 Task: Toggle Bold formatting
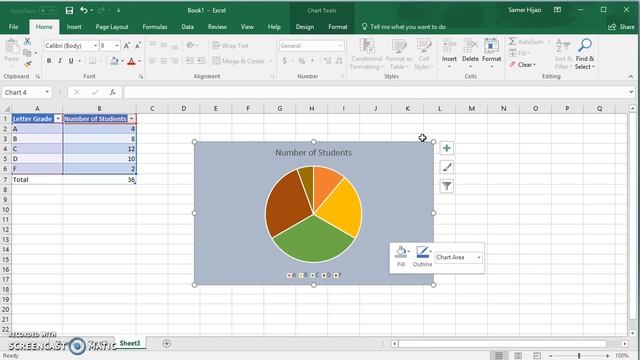[x=49, y=61]
